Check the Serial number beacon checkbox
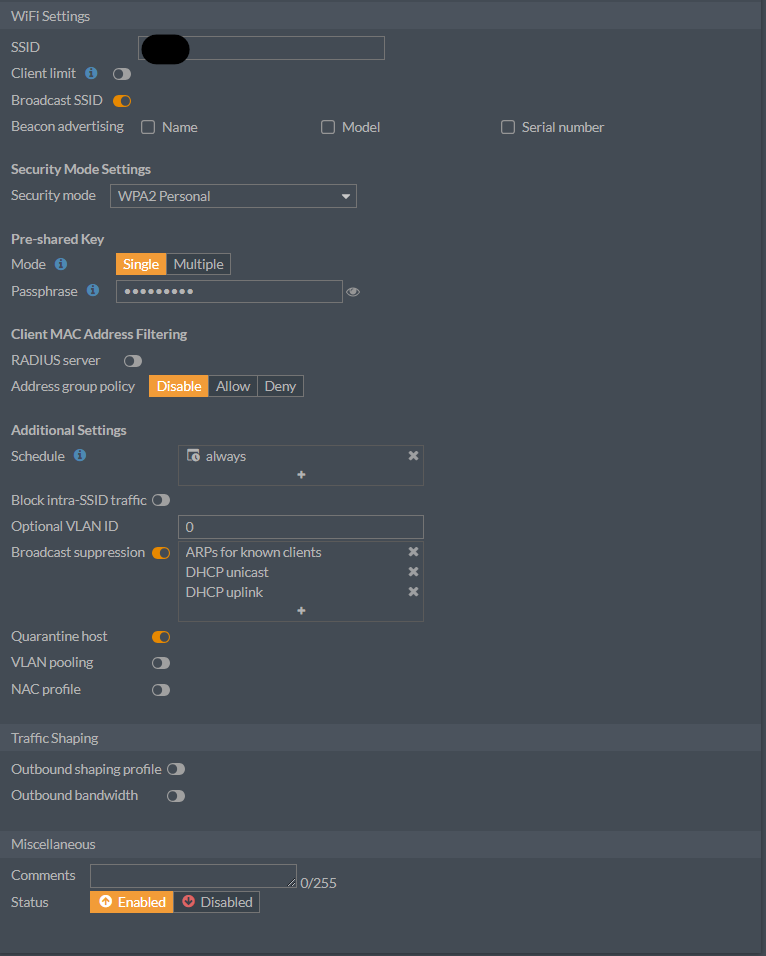 (x=508, y=127)
